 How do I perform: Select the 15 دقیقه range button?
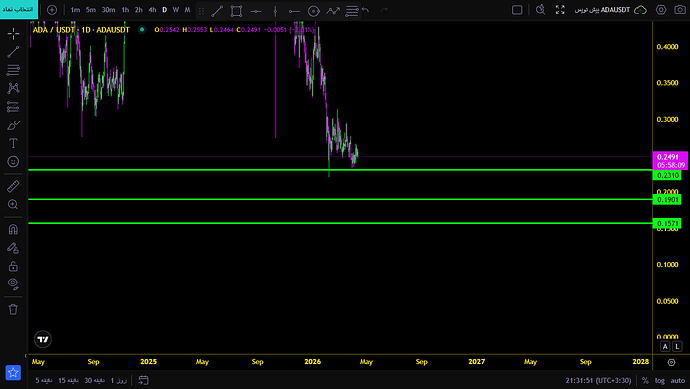click(68, 380)
